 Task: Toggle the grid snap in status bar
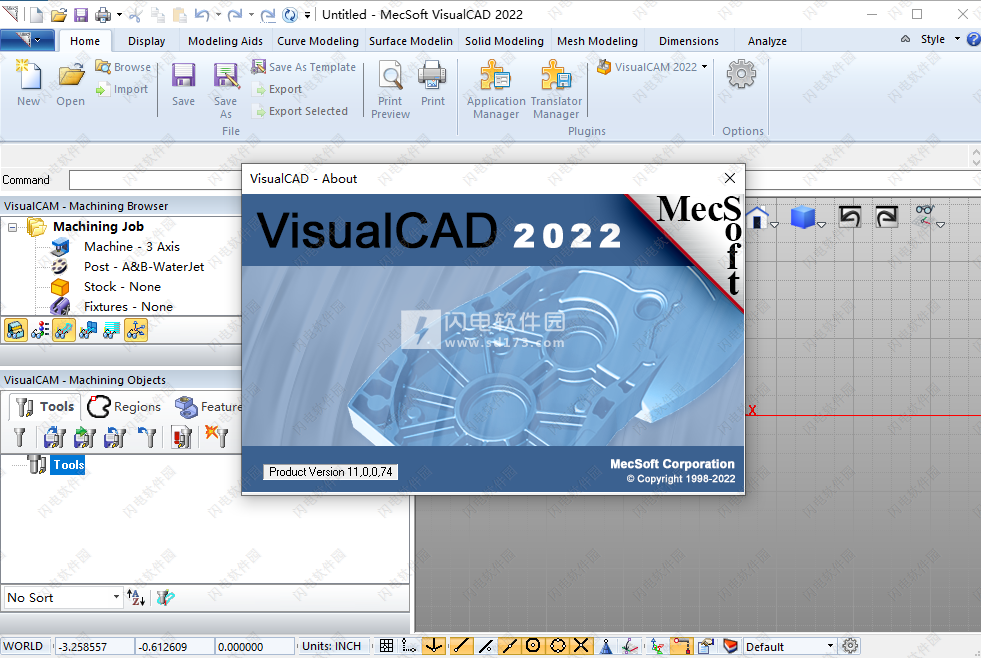click(x=387, y=645)
